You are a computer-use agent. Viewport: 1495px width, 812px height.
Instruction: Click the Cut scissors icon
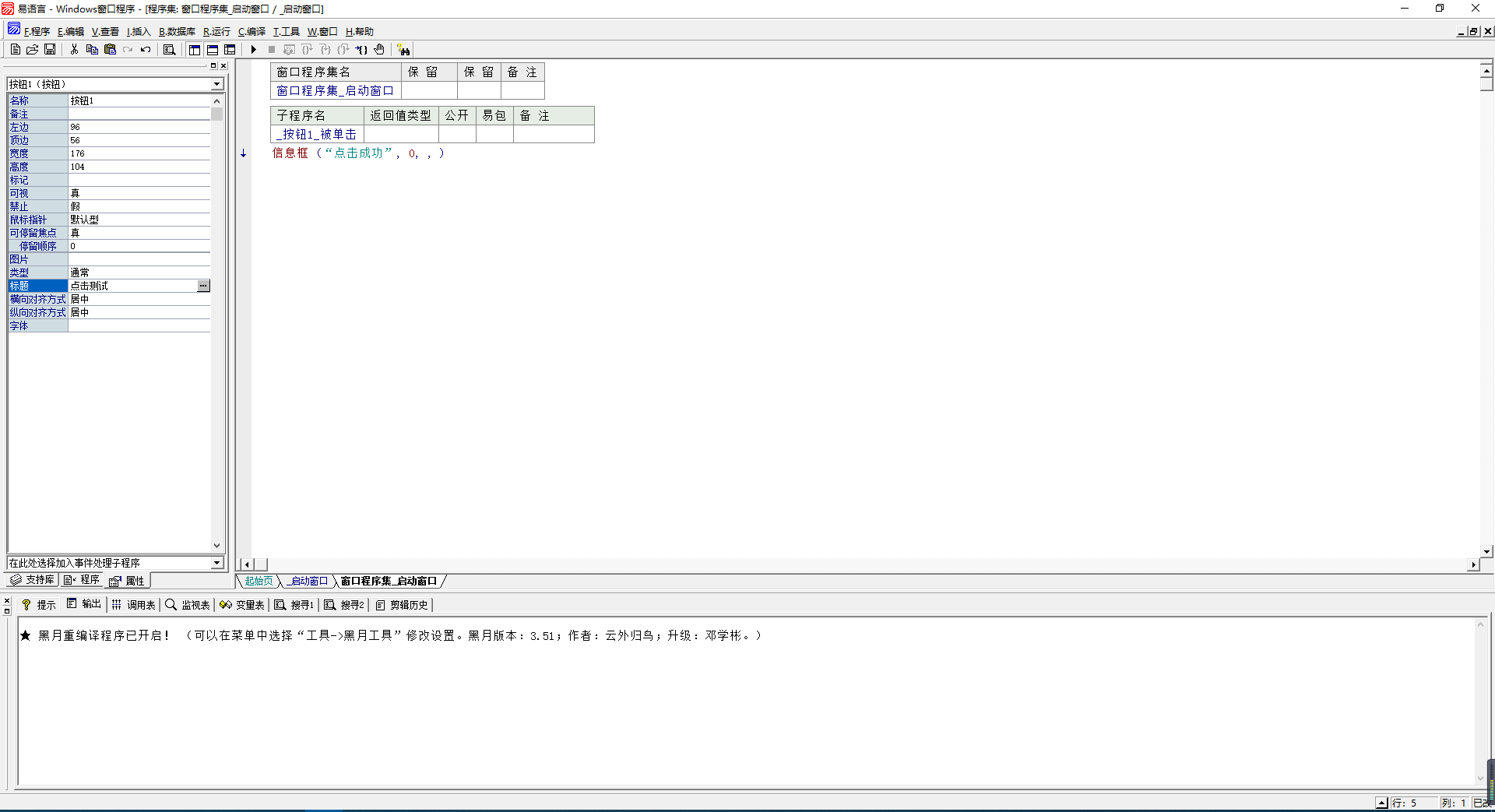tap(74, 49)
